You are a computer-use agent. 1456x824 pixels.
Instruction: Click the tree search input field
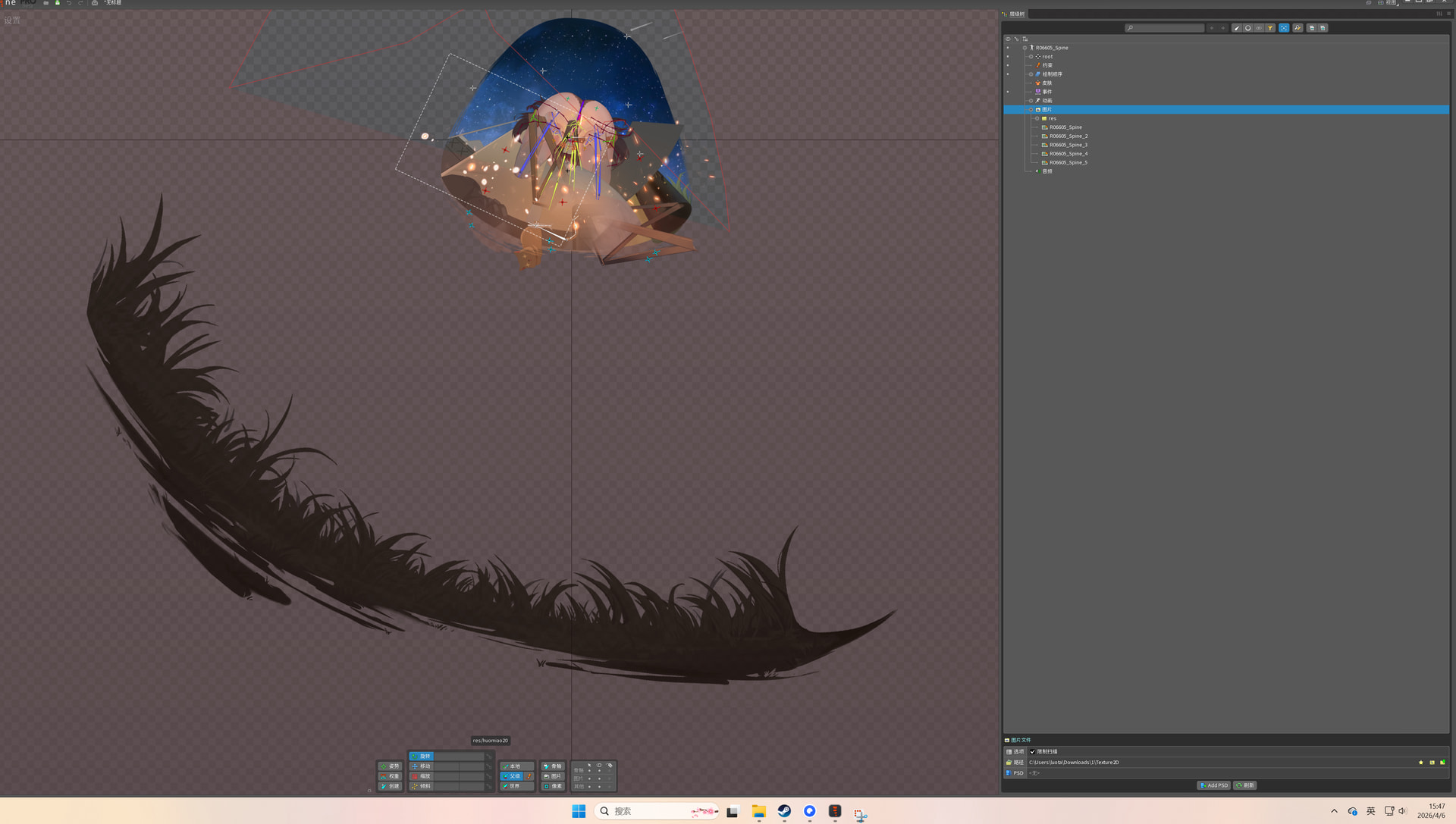coord(1168,28)
